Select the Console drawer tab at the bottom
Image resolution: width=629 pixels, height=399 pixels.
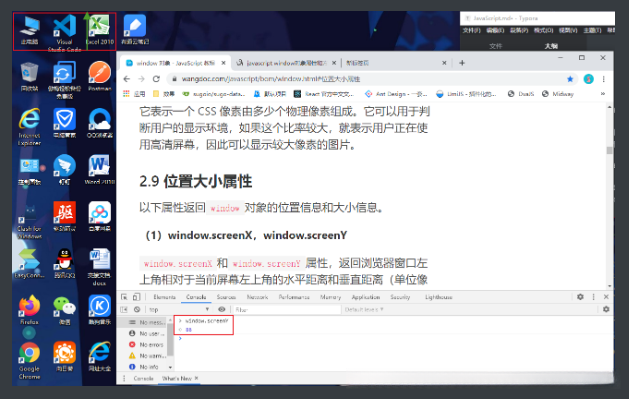tap(143, 379)
